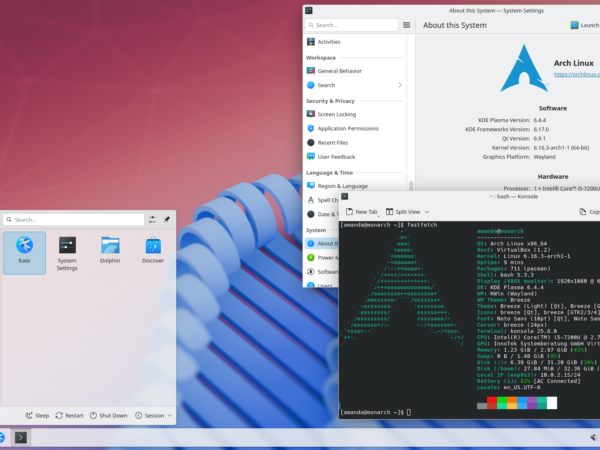The width and height of the screenshot is (600, 450).
Task: Click the Copy button in Konsole
Action: [589, 212]
